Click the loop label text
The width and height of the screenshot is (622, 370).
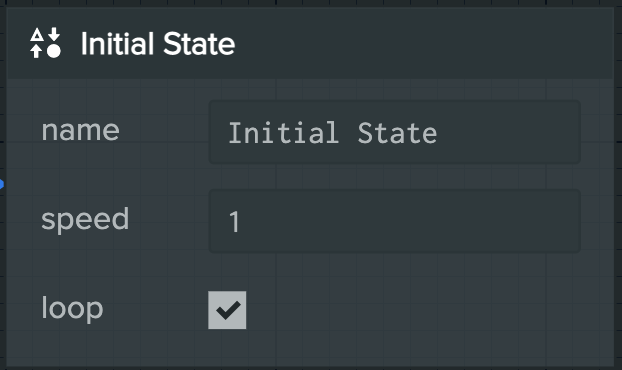point(72,309)
